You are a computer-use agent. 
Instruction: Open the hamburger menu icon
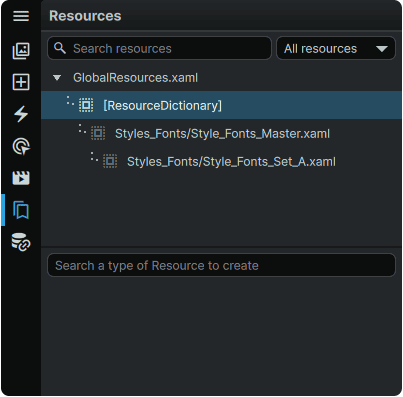point(21,16)
